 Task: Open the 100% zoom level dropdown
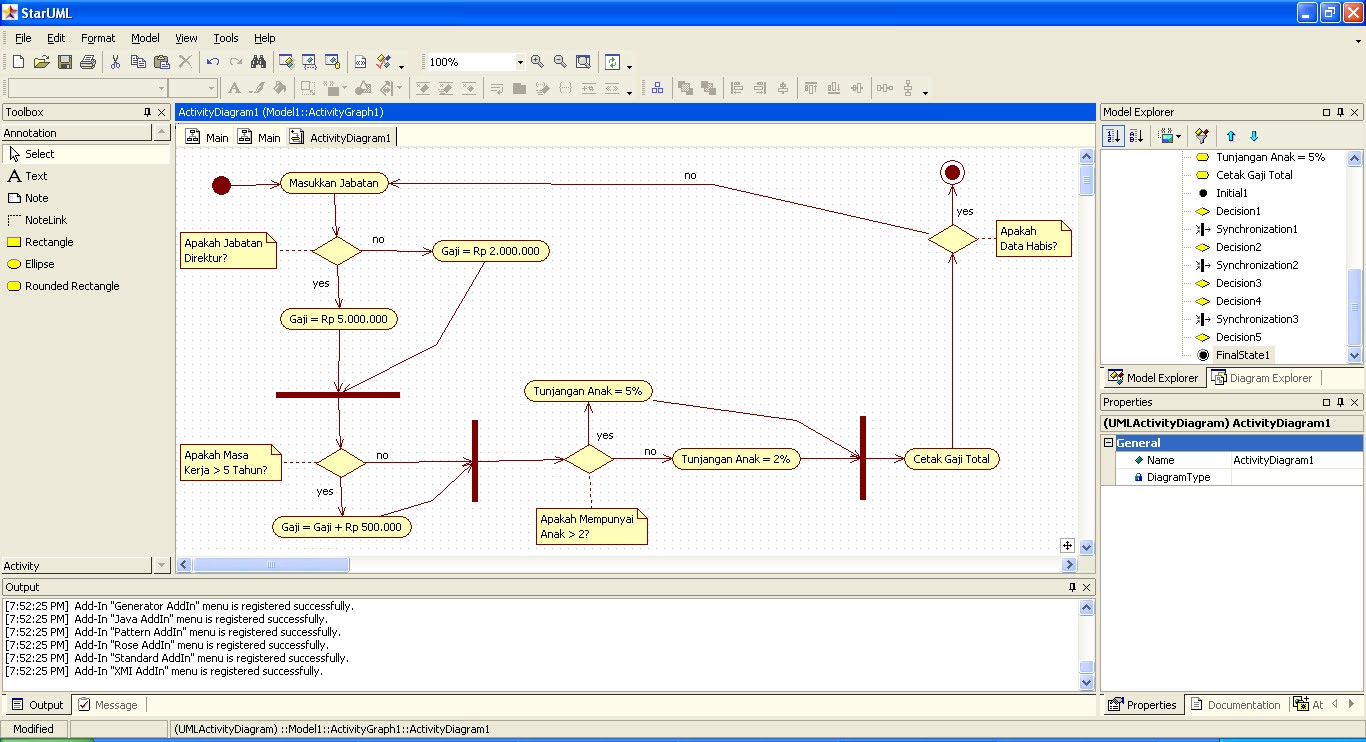point(519,61)
